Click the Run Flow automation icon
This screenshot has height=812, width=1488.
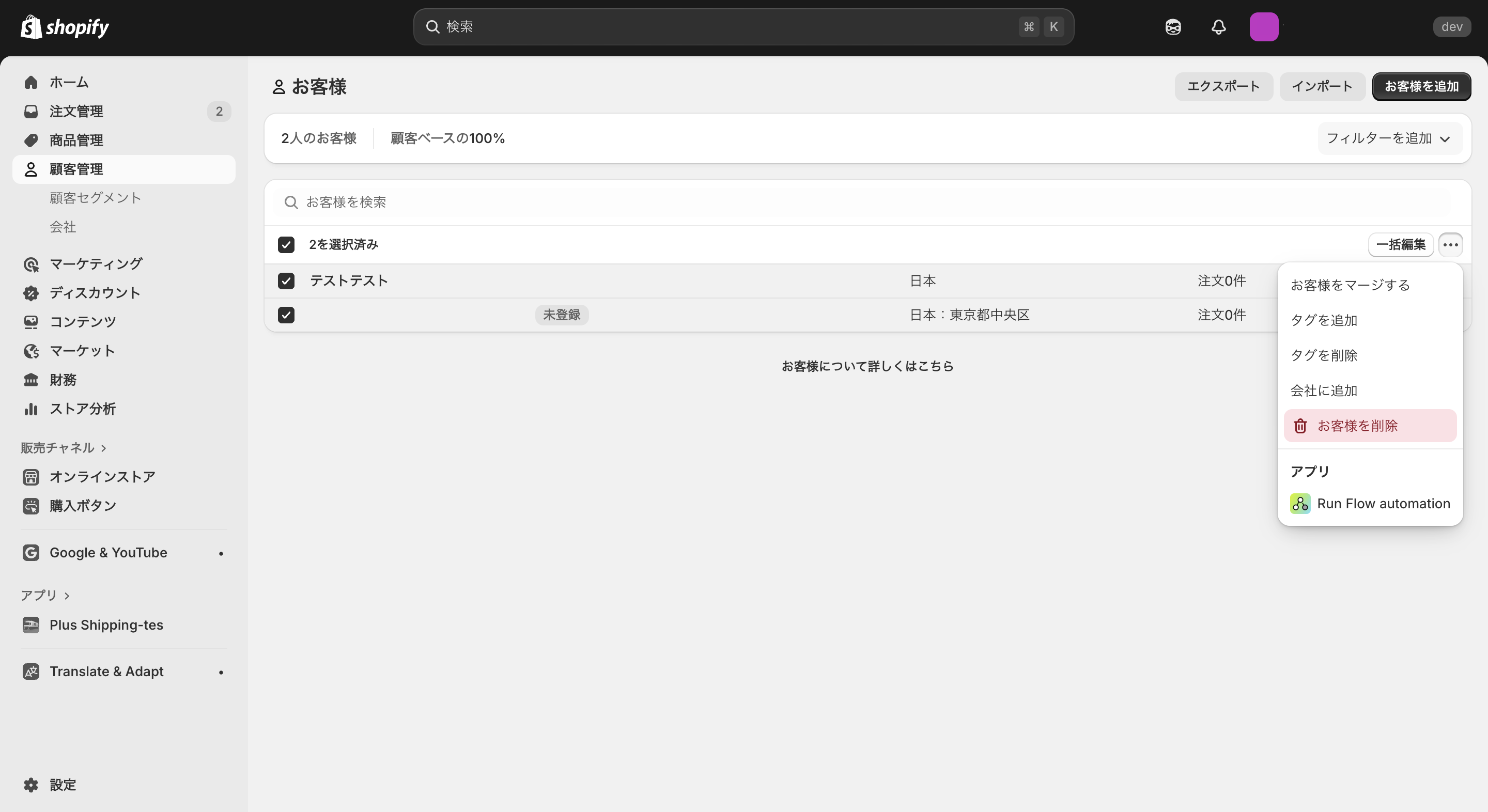pos(1300,504)
